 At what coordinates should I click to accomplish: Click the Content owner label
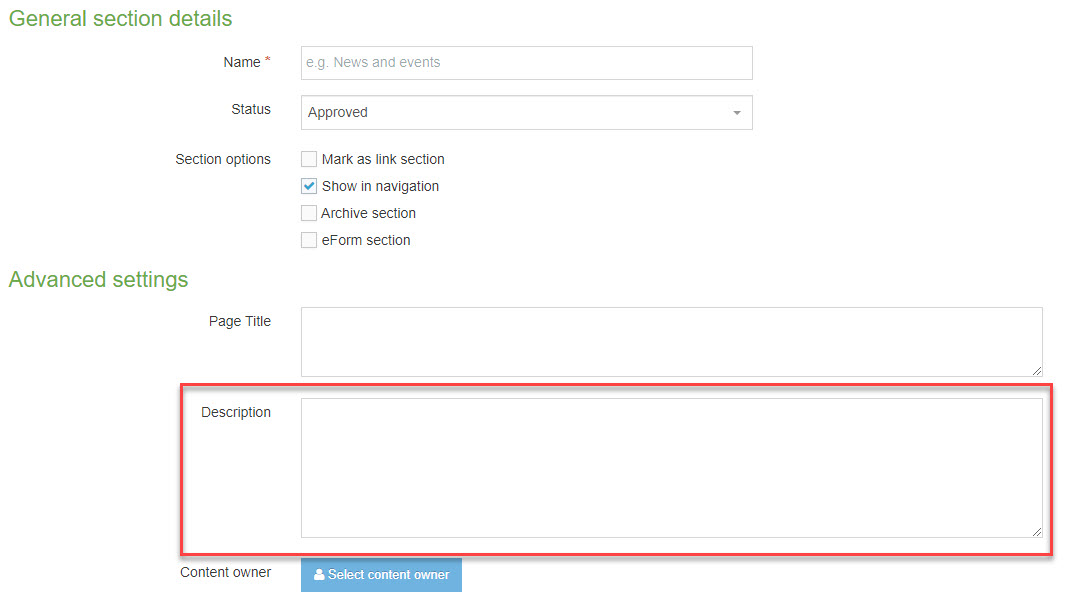pyautogui.click(x=225, y=572)
